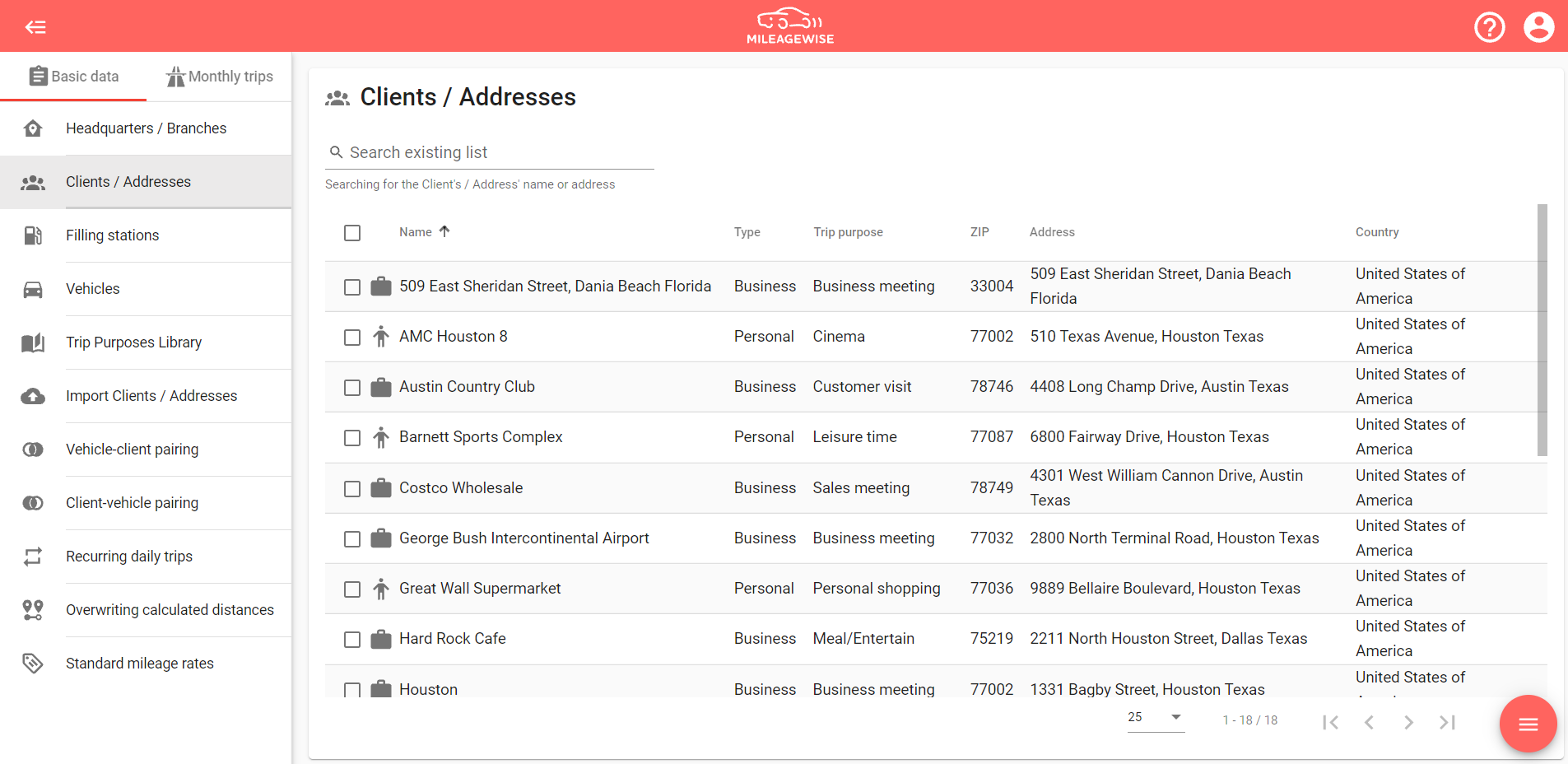Open the Standard mileage rates tag icon
This screenshot has width=1568, height=764.
point(33,664)
